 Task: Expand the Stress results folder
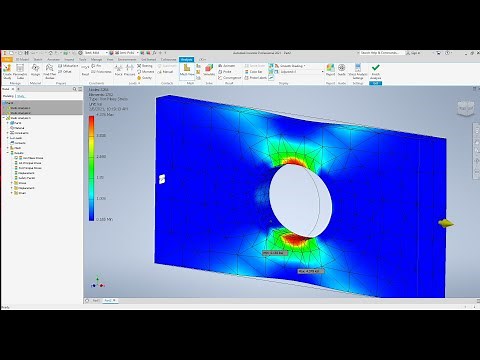click(x=12, y=183)
